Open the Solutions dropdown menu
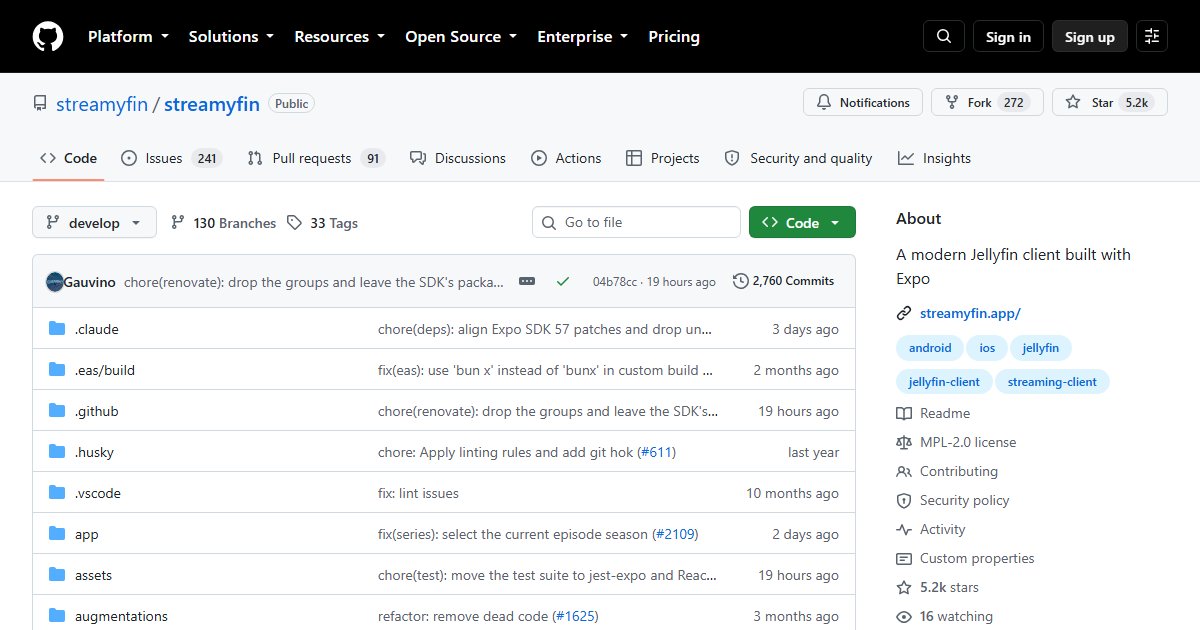Viewport: 1200px width, 630px height. (x=231, y=37)
